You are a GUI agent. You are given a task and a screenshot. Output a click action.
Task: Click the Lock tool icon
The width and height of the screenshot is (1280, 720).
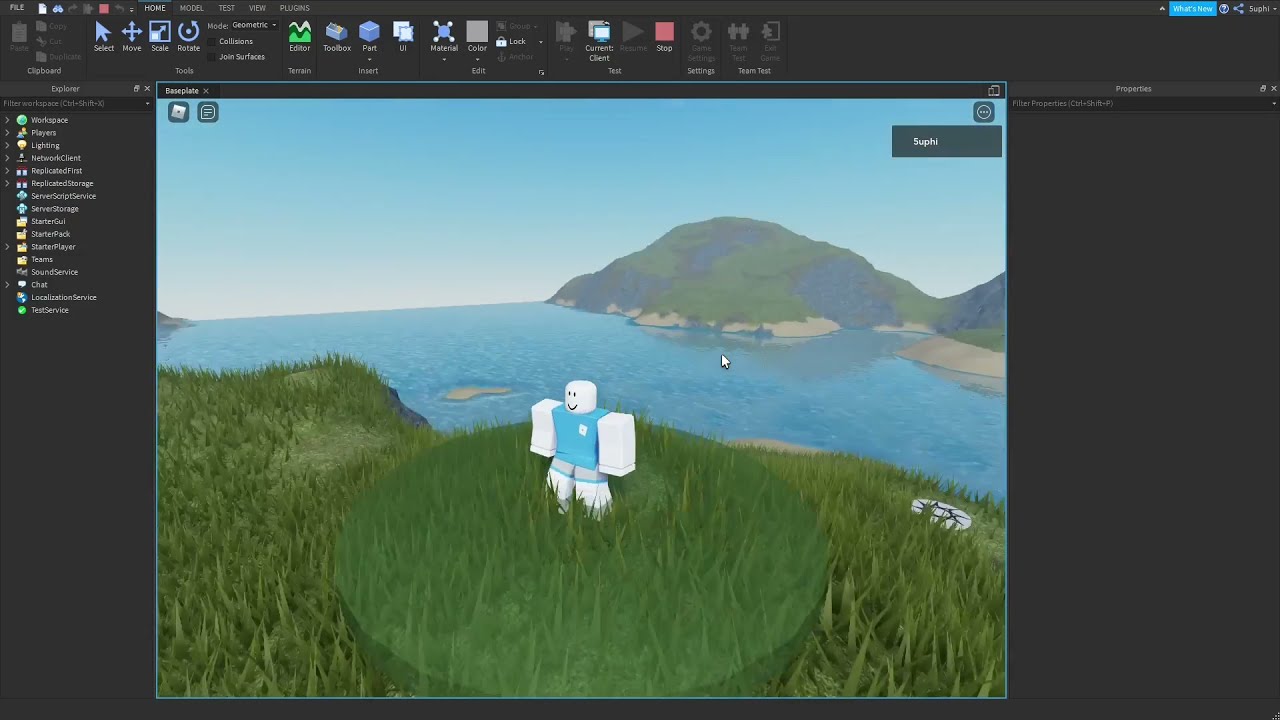(502, 41)
